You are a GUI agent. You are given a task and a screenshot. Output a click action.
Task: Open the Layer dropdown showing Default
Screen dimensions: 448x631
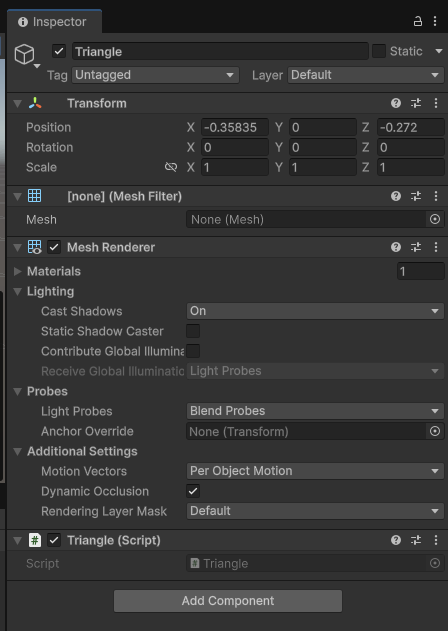[365, 75]
